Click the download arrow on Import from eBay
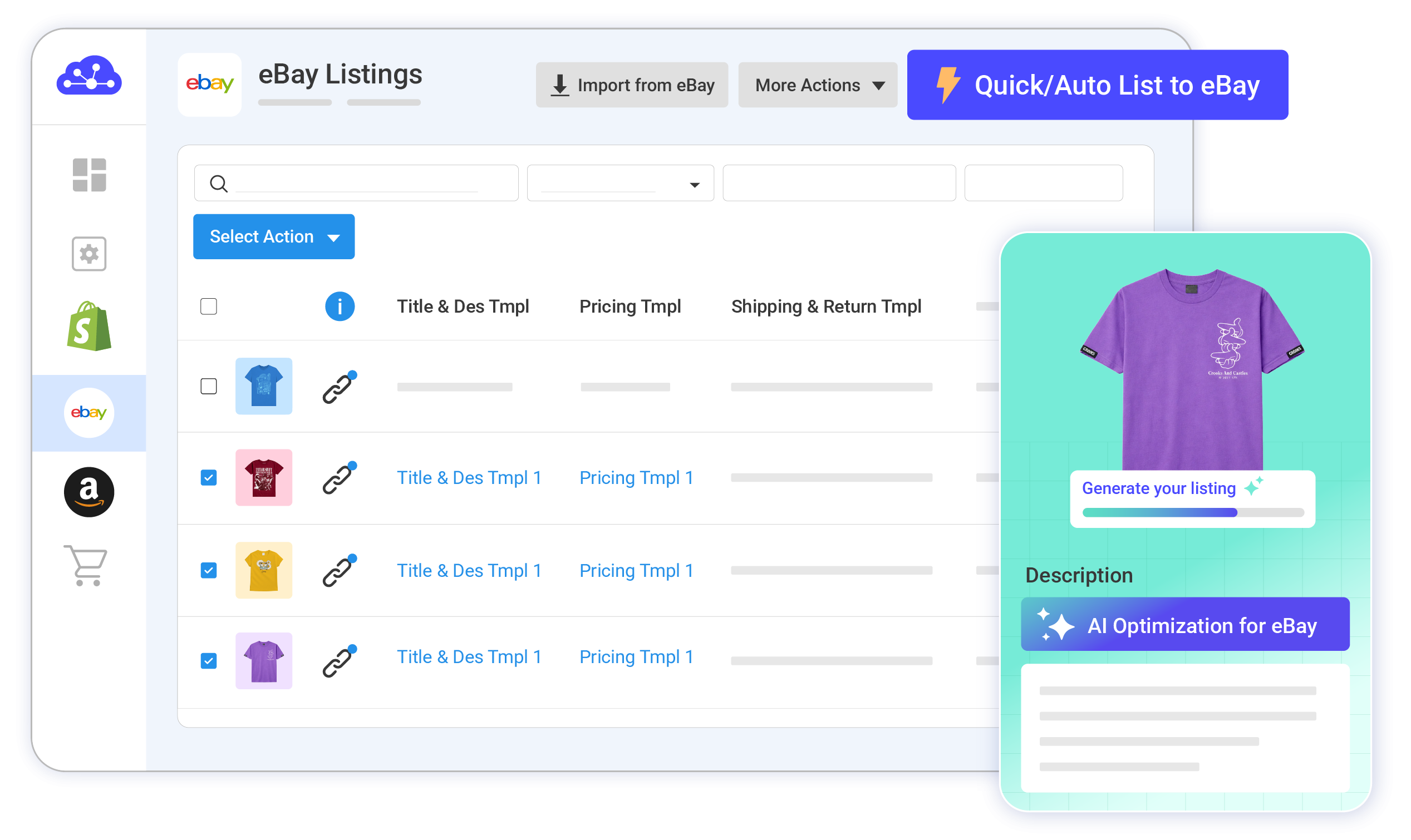The width and height of the screenshot is (1411, 840). coord(561,86)
